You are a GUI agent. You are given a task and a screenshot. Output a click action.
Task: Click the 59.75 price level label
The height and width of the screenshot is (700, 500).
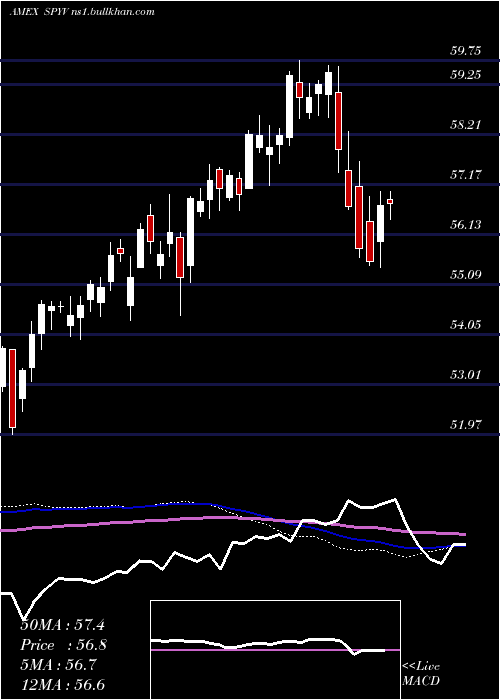pyautogui.click(x=466, y=51)
